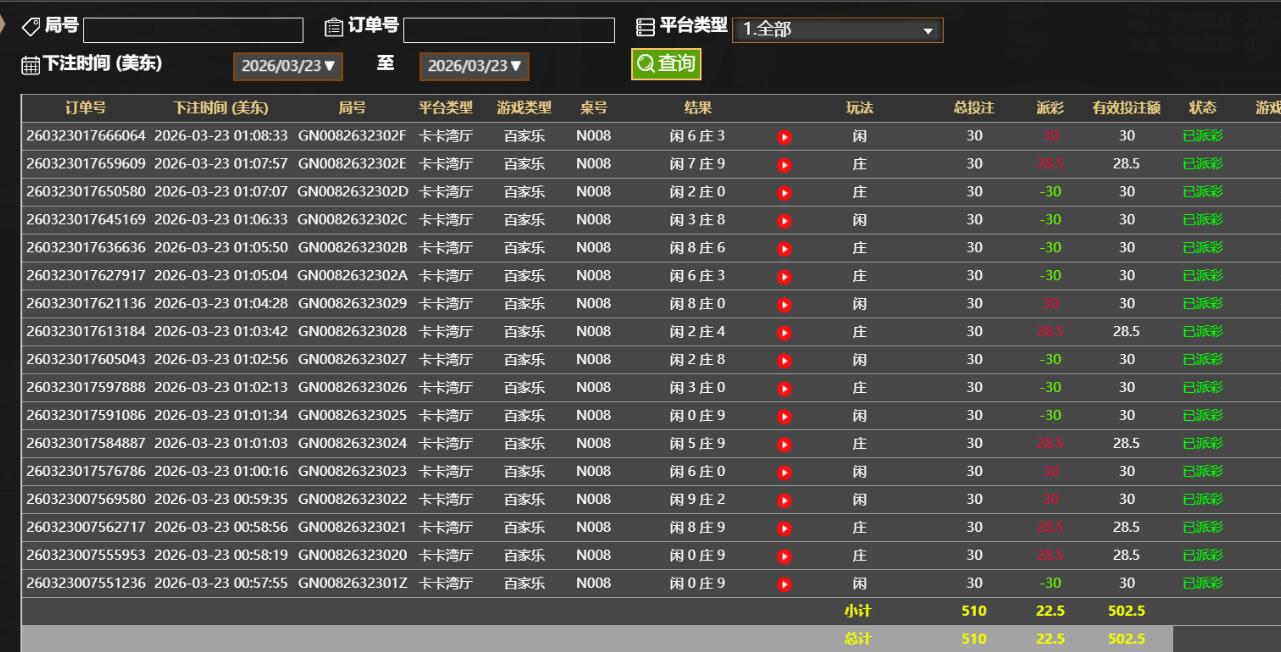The height and width of the screenshot is (652, 1281).
Task: Select the 有效投注额 column header
Action: pyautogui.click(x=1126, y=108)
